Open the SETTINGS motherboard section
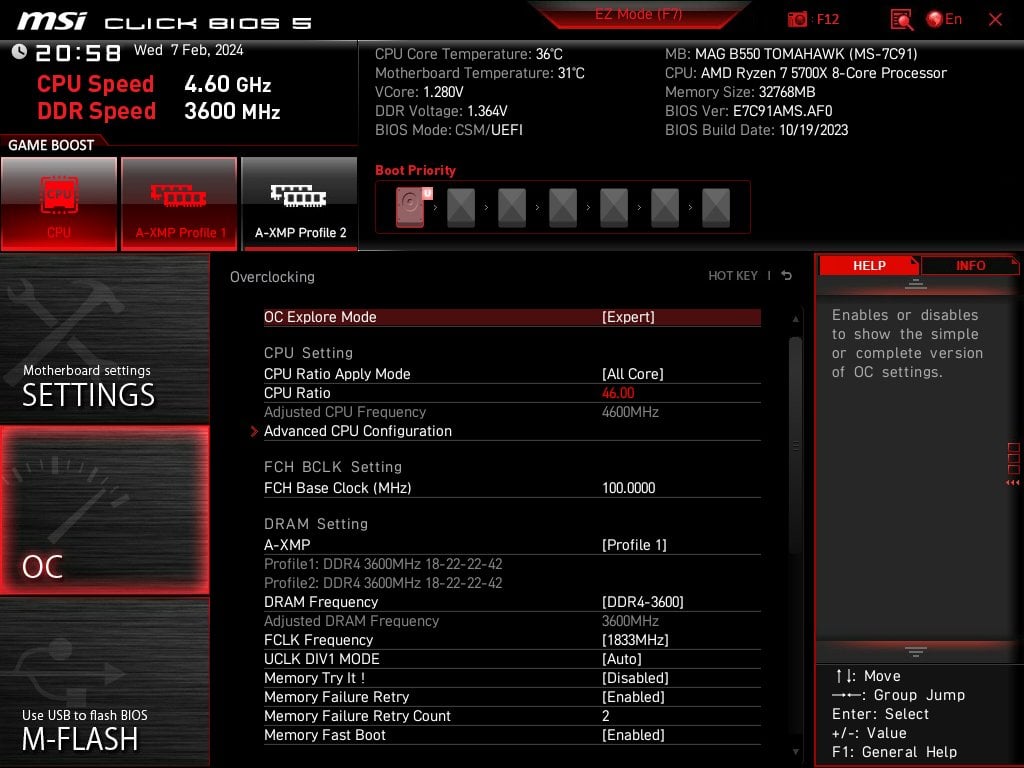This screenshot has height=768, width=1024. [104, 340]
